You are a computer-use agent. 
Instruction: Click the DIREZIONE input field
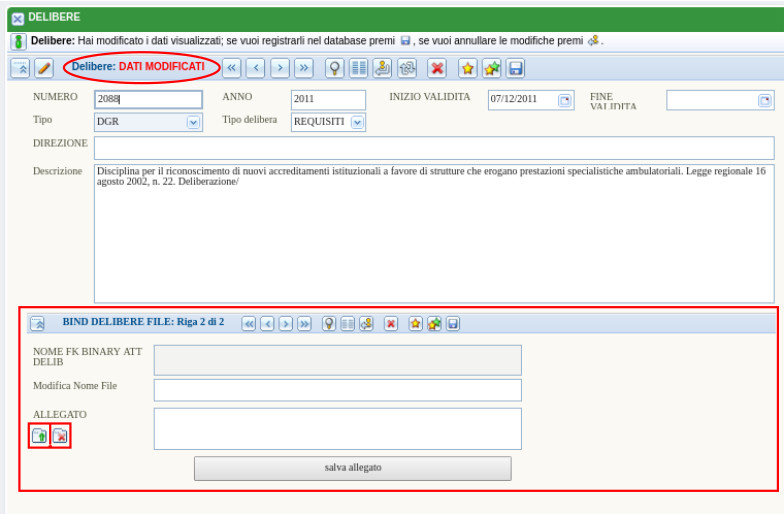point(433,148)
